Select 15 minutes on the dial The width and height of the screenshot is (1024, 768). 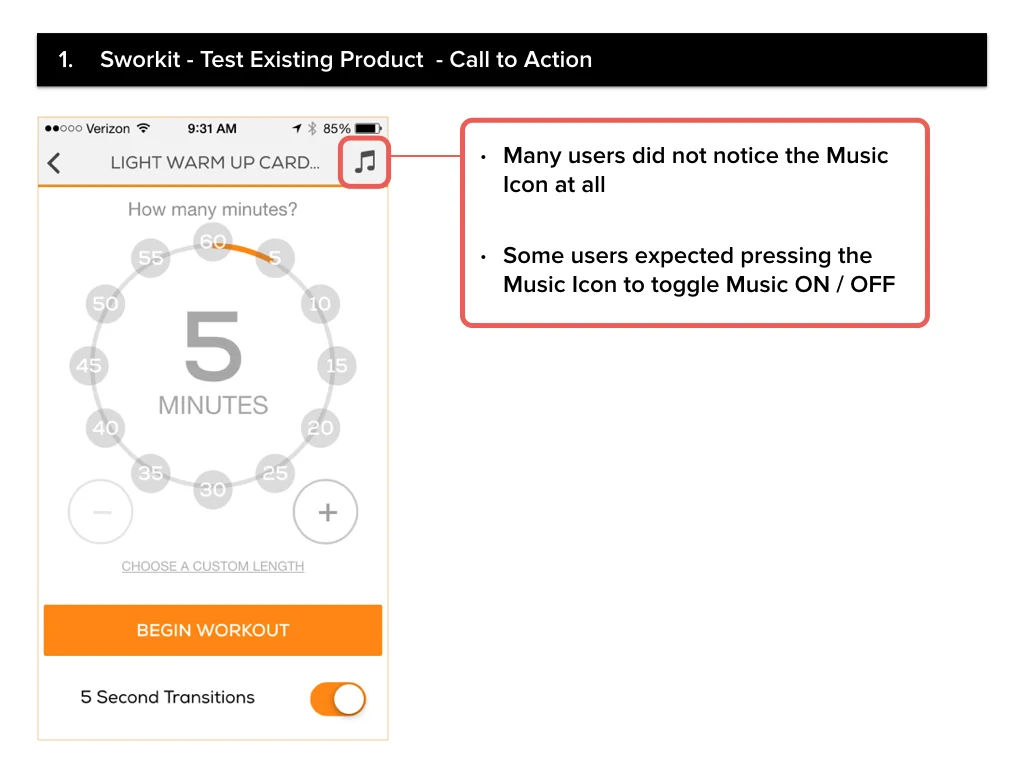point(337,366)
